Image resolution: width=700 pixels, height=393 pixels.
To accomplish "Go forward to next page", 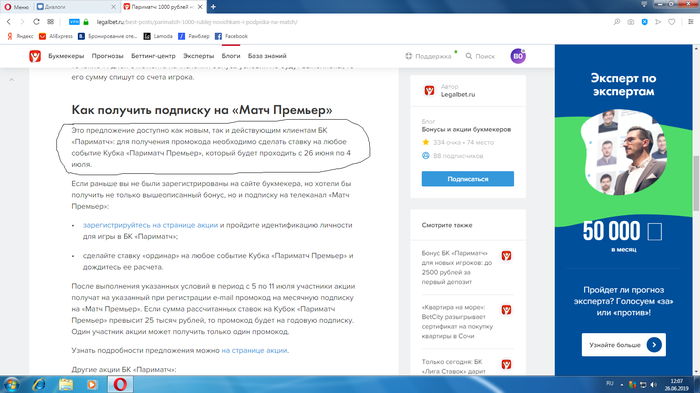I will click(x=22, y=21).
